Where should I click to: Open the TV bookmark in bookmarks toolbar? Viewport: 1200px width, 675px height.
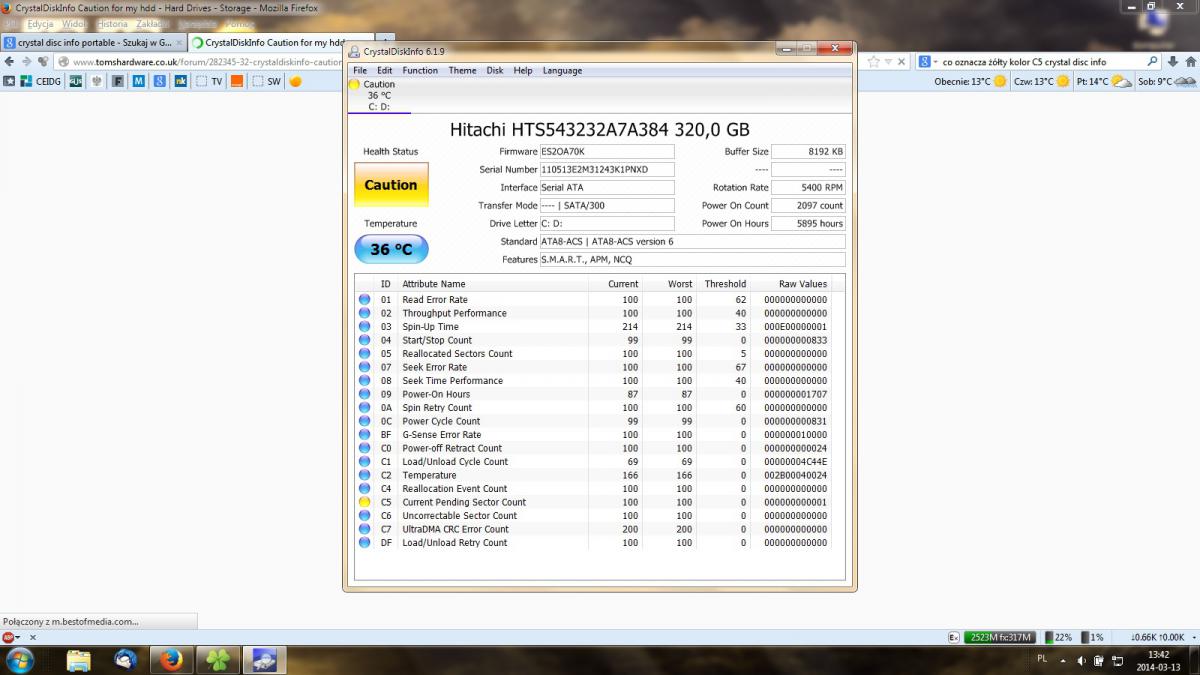click(x=208, y=82)
